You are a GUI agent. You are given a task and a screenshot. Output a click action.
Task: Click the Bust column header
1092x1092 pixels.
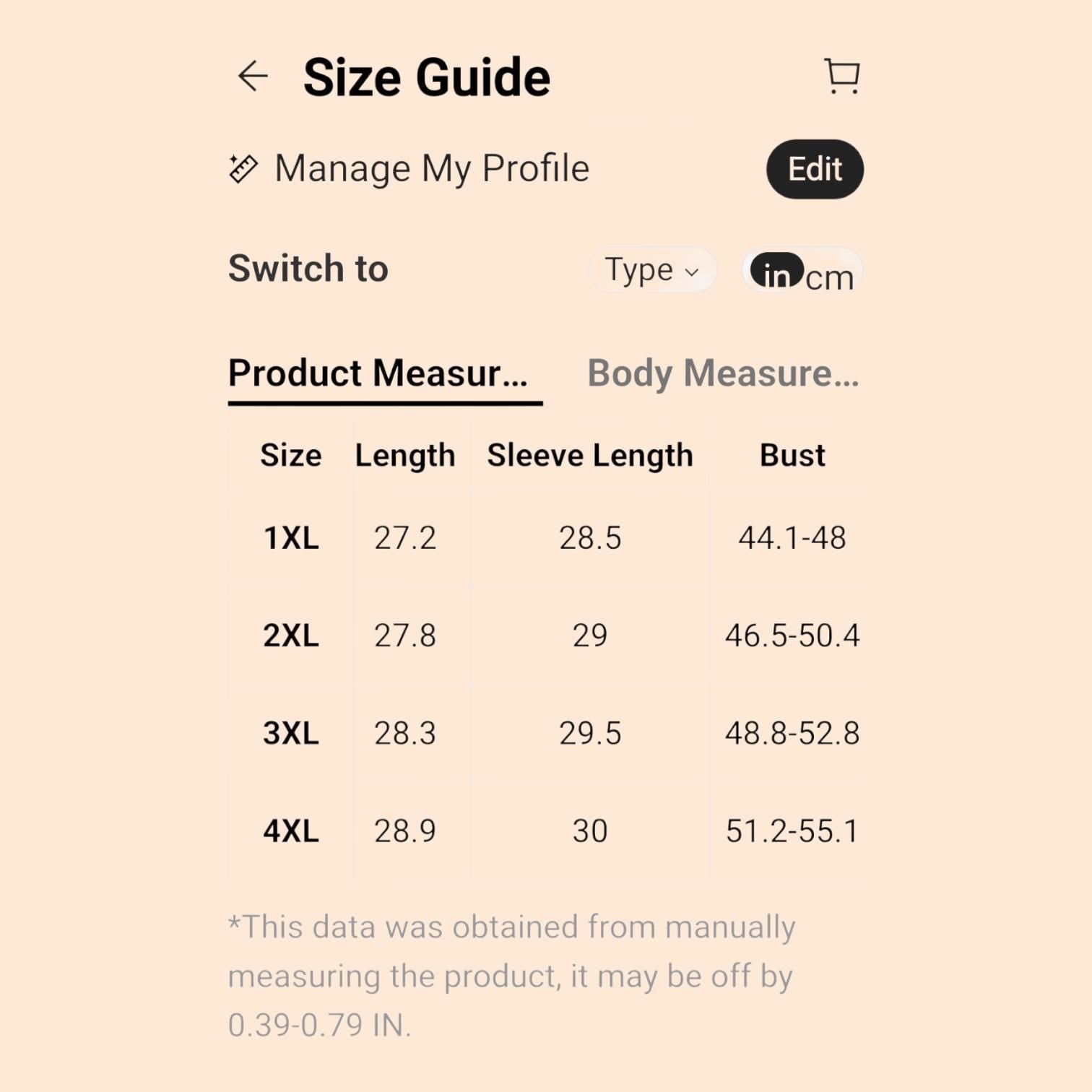click(x=792, y=456)
